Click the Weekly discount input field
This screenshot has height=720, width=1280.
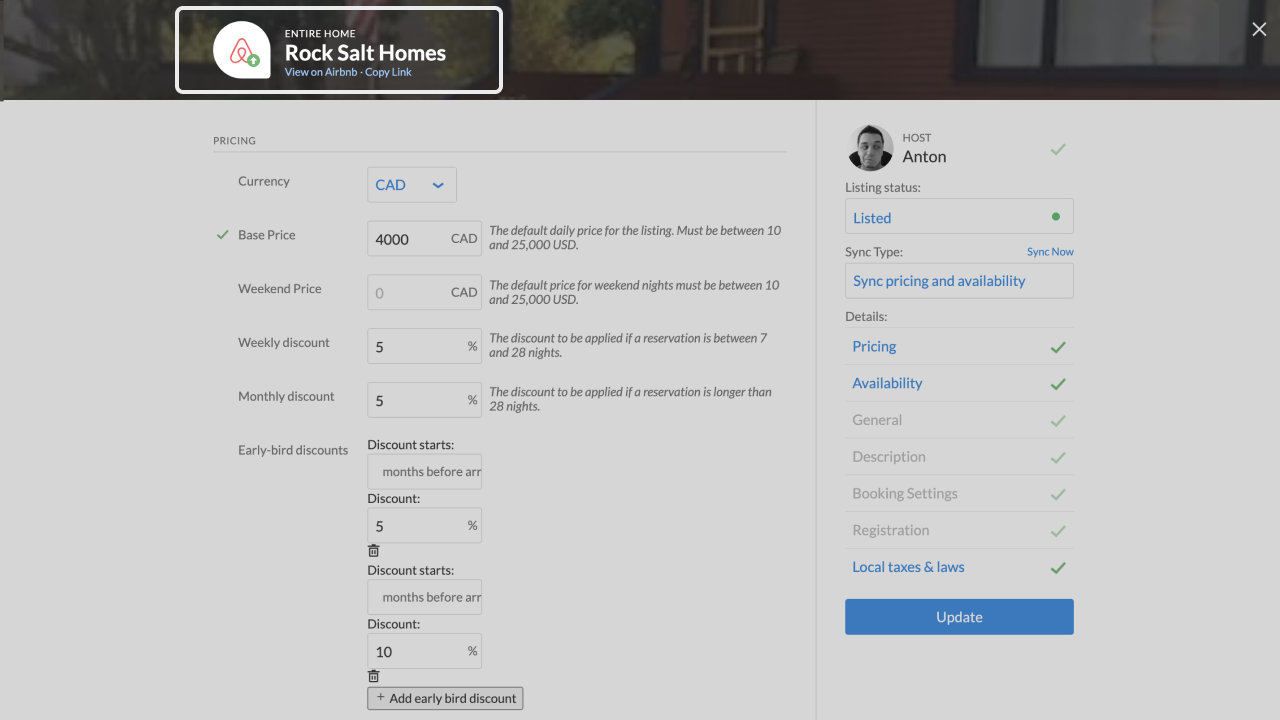(x=424, y=347)
